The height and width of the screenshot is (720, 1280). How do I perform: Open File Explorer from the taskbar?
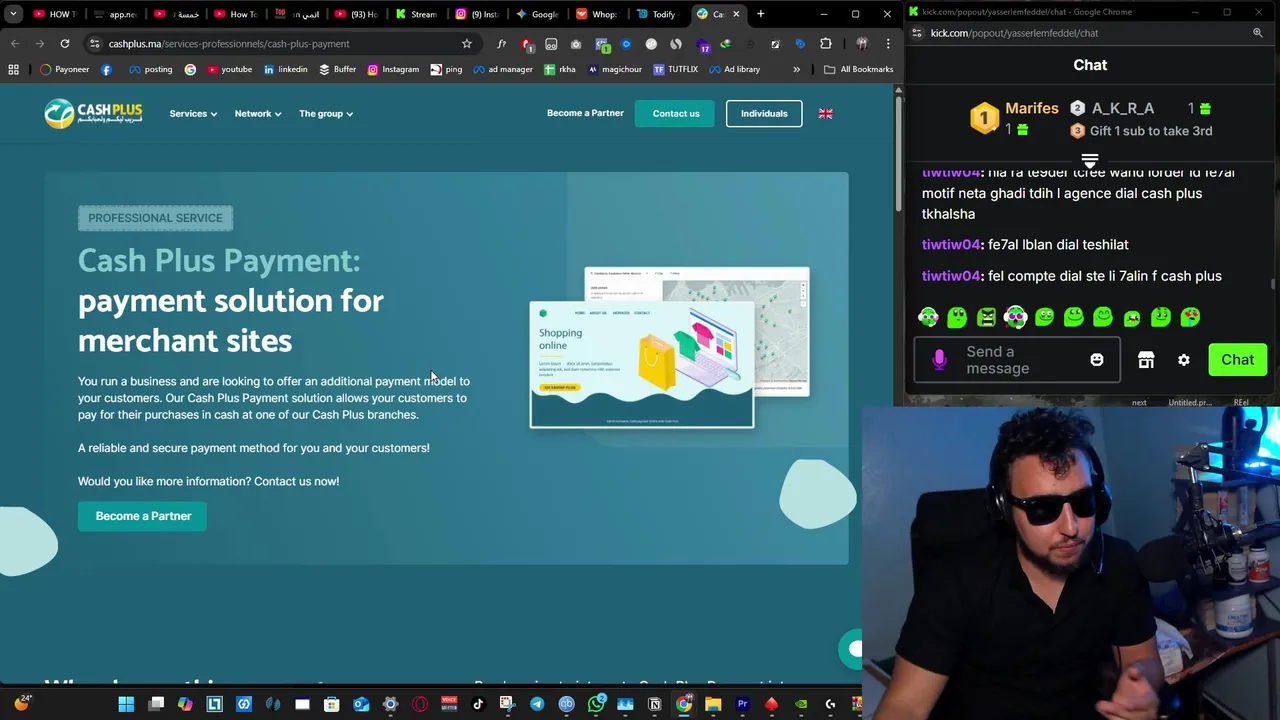713,704
